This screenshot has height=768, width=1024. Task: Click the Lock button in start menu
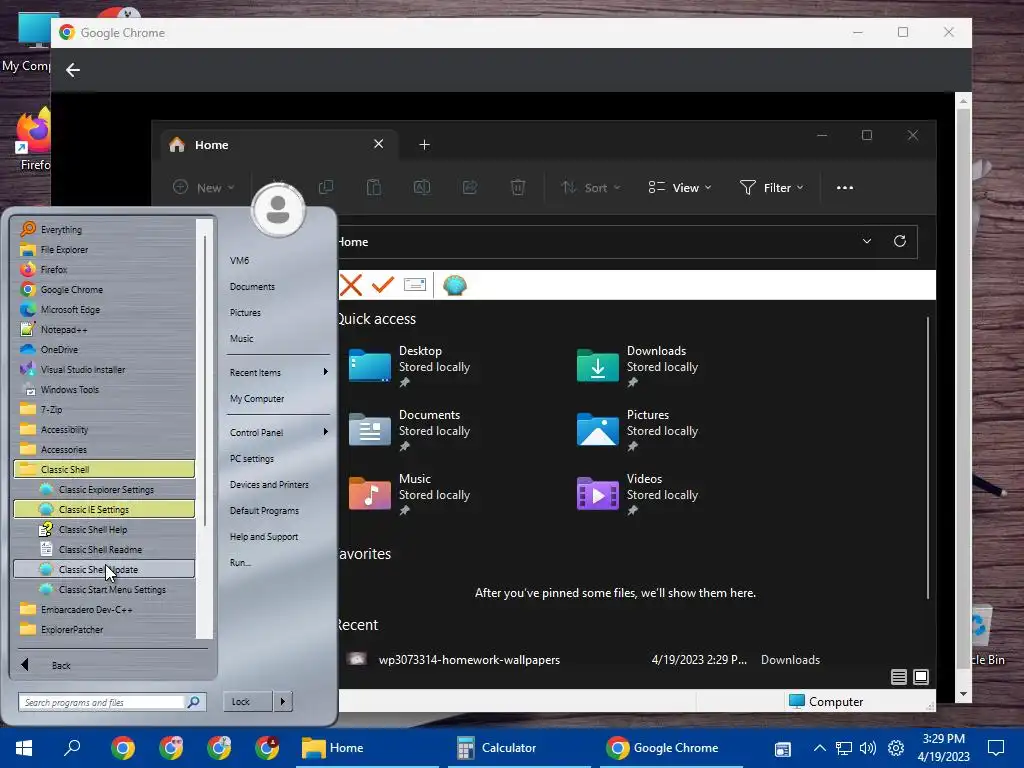pos(248,701)
